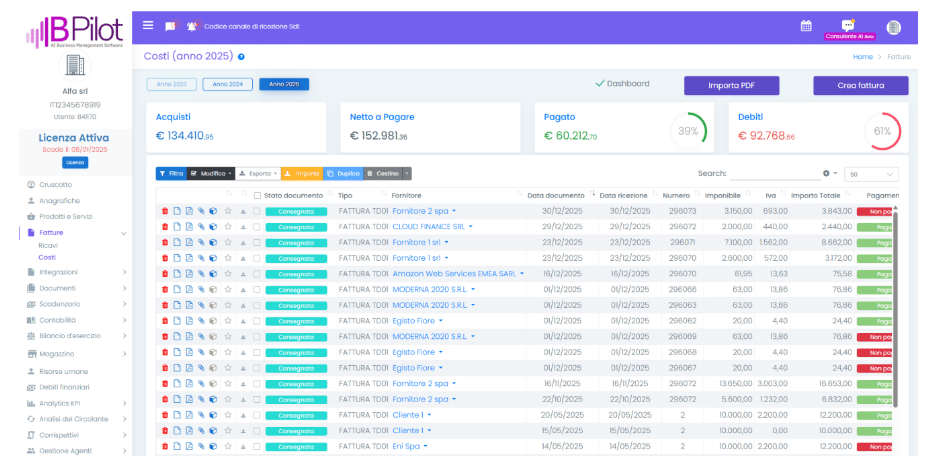Select the checkbox for CLOUD FINANCE SRL row
The width and height of the screenshot is (931, 467).
[x=256, y=227]
